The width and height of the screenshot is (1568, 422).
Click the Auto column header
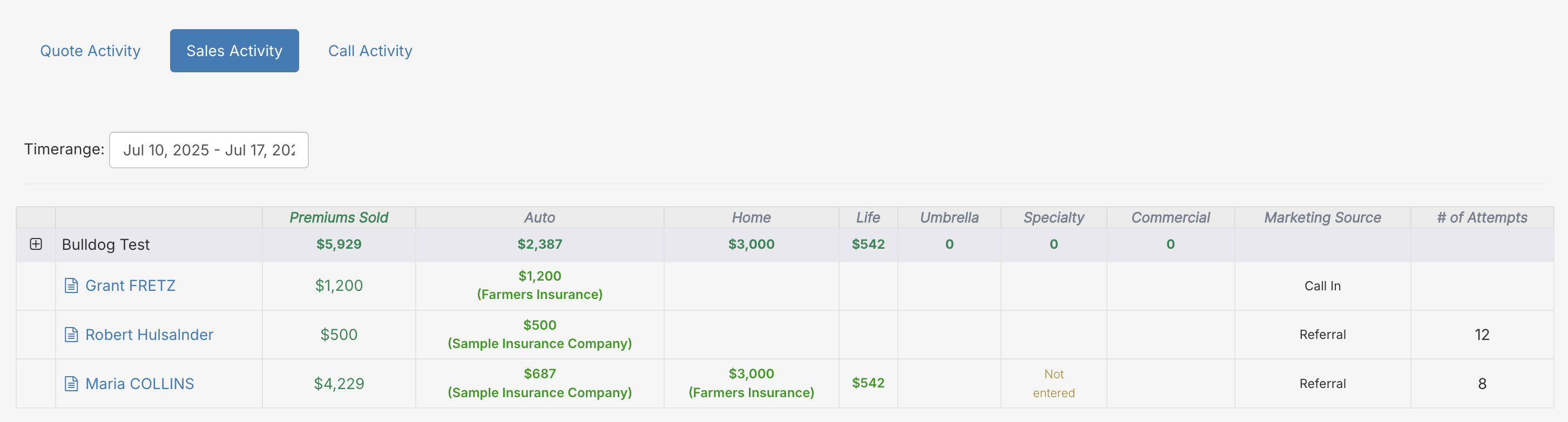tap(539, 217)
